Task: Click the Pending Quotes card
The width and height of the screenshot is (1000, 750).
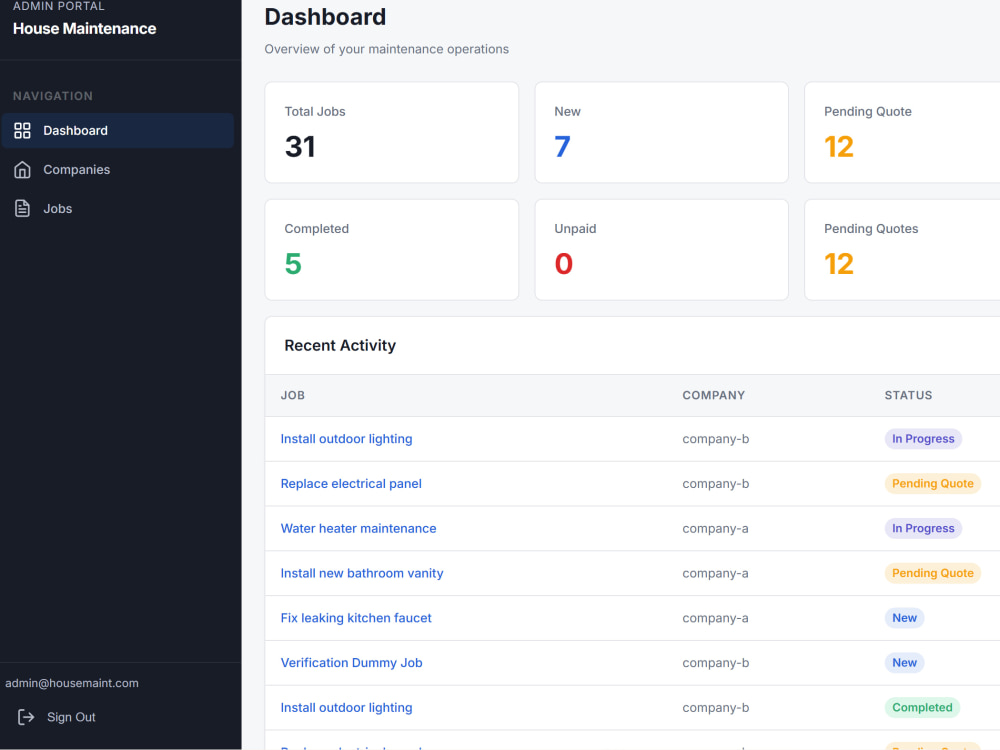Action: pos(902,249)
